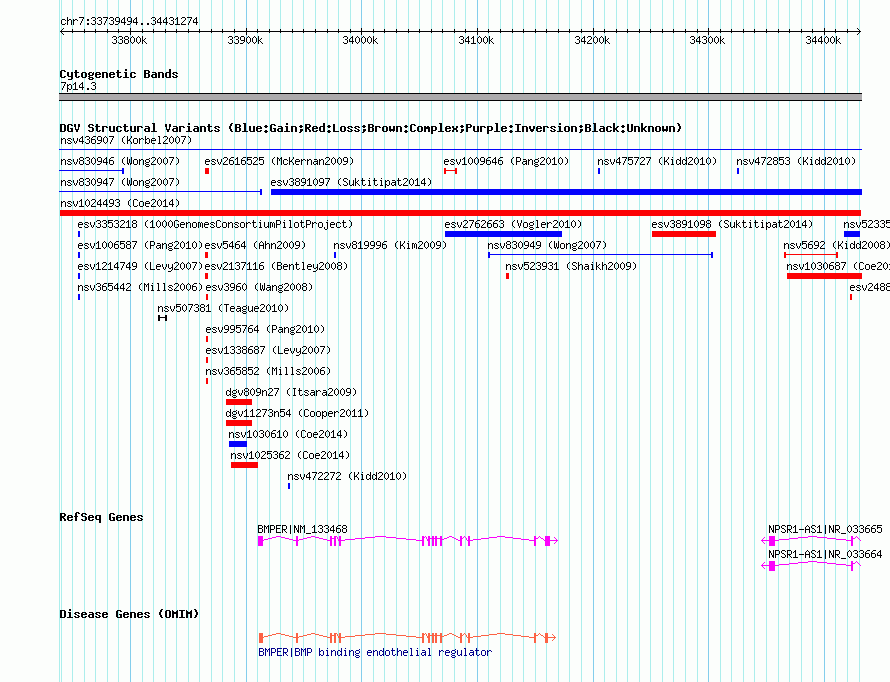Click dgv809n27 (Itsara2009) label

[x=291, y=392]
